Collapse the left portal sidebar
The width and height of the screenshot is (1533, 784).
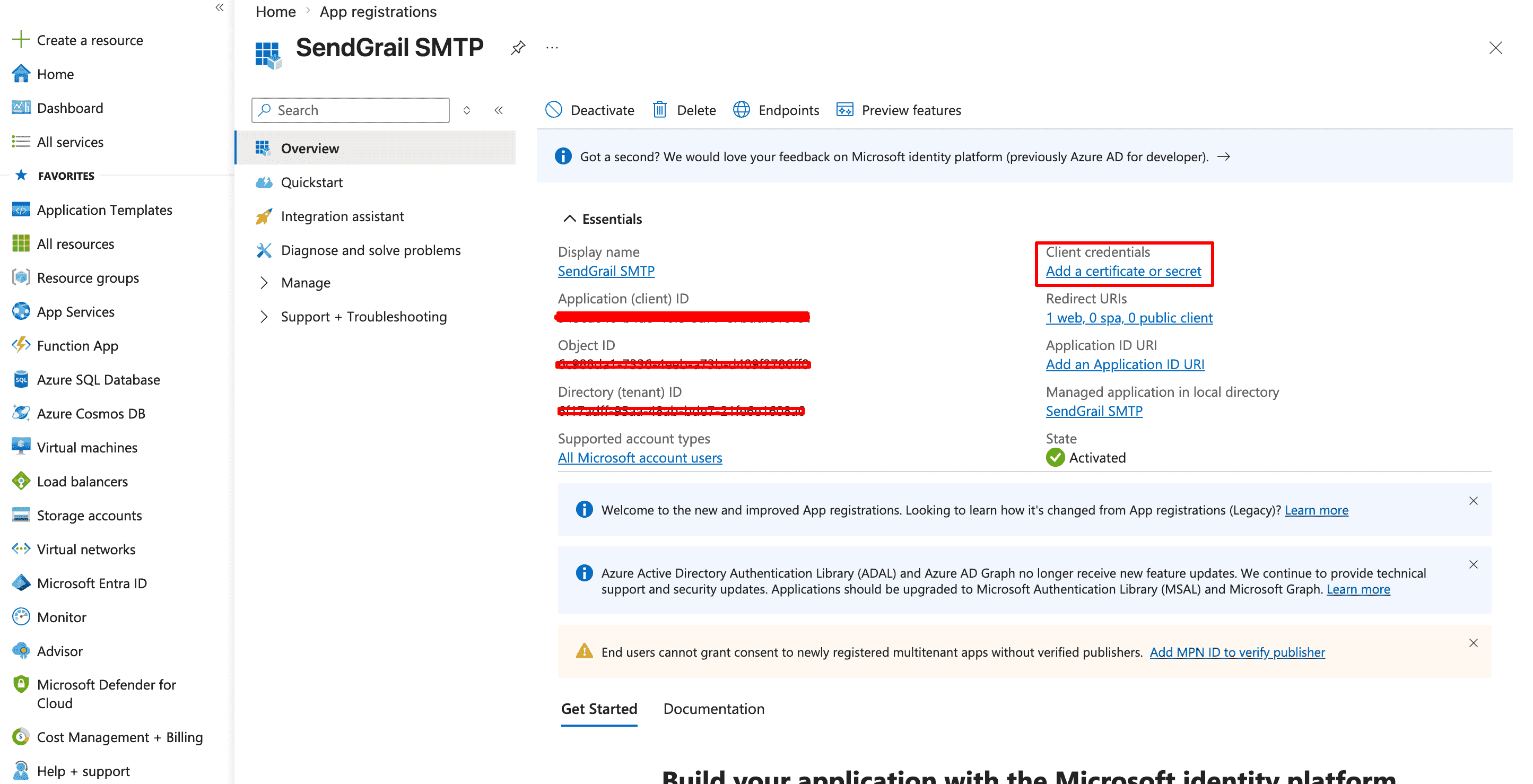coord(220,8)
